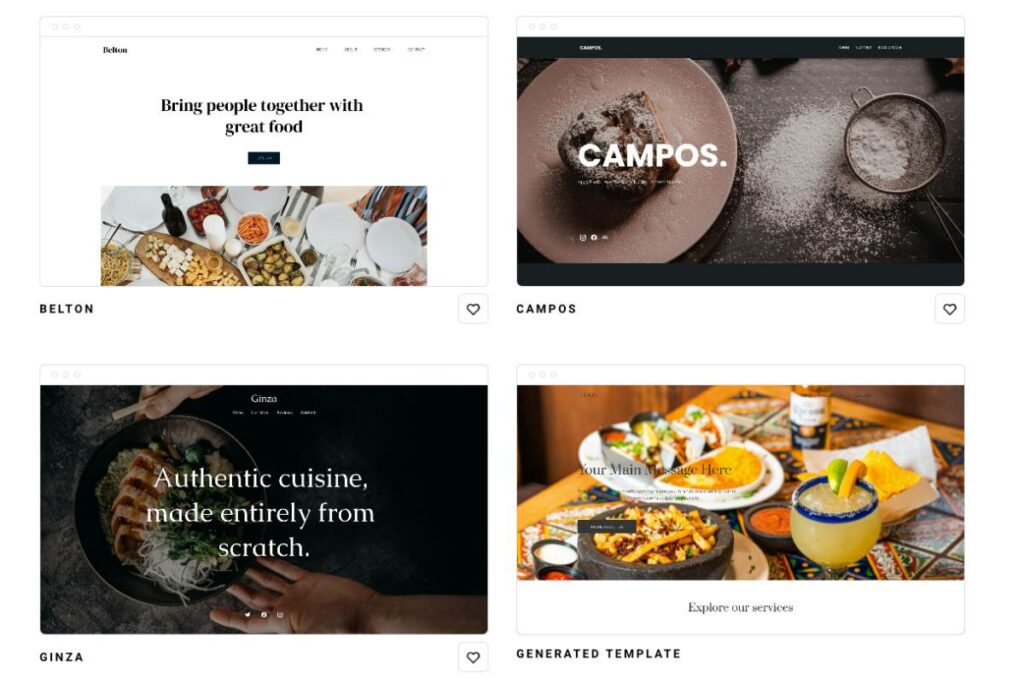
Task: Open the Belton template preview thumbnail
Action: (264, 151)
